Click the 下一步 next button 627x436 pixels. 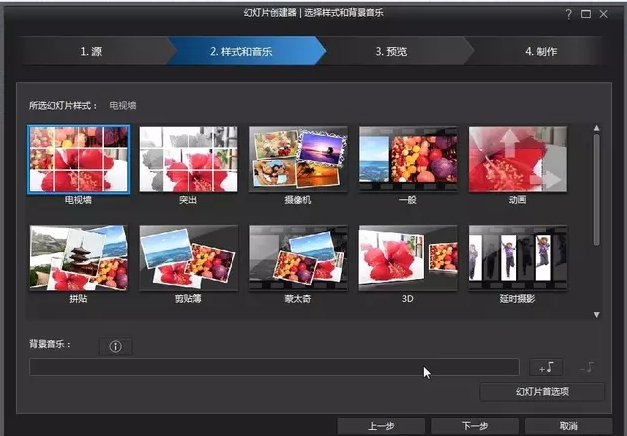coord(475,426)
